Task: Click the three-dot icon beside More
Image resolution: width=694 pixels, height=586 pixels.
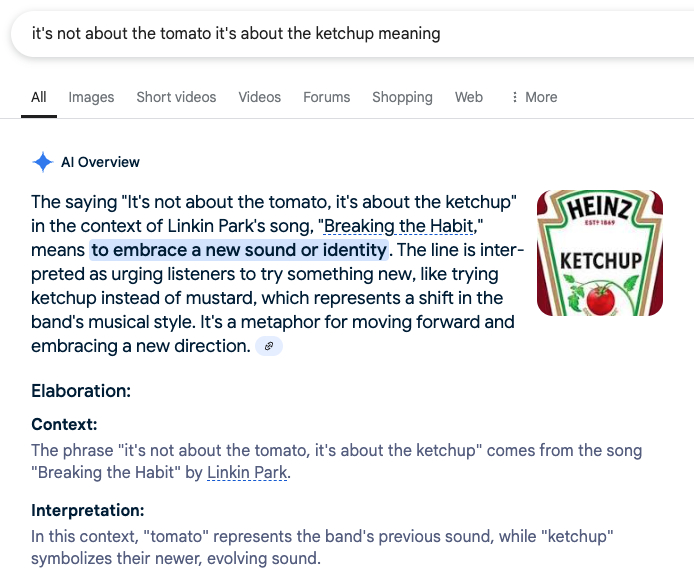Action: [515, 97]
